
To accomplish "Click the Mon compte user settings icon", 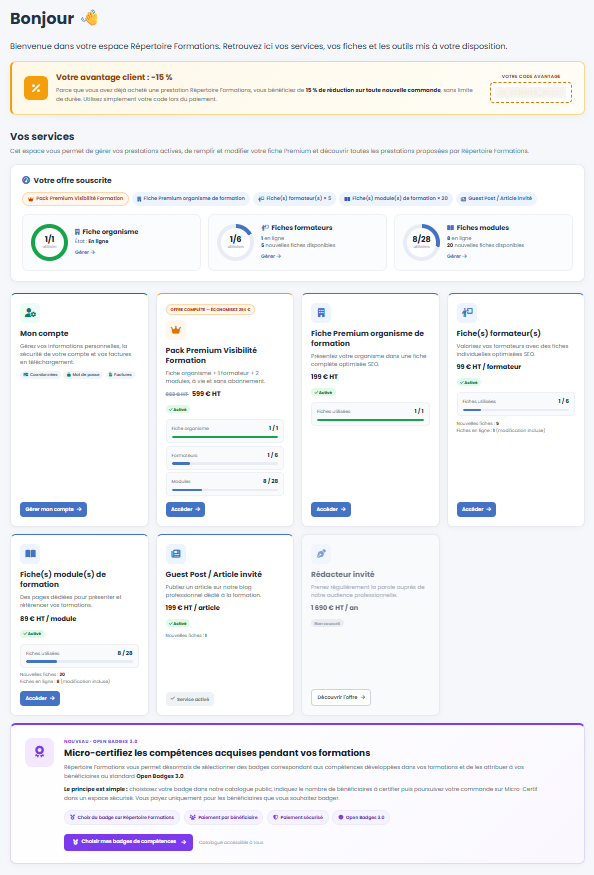I will click(30, 313).
